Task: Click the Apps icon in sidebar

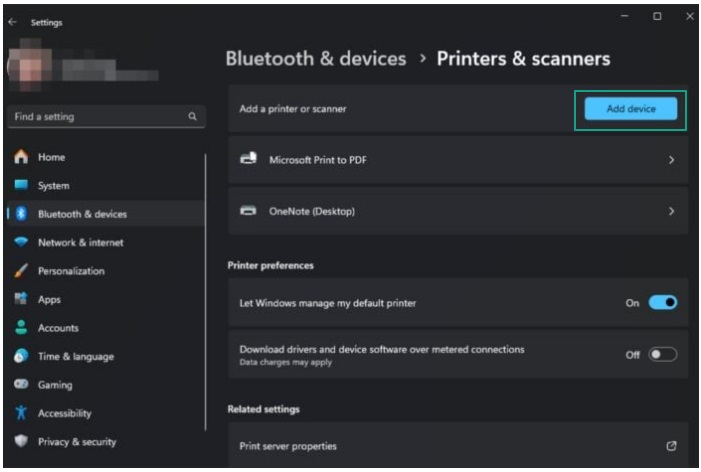Action: click(20, 299)
